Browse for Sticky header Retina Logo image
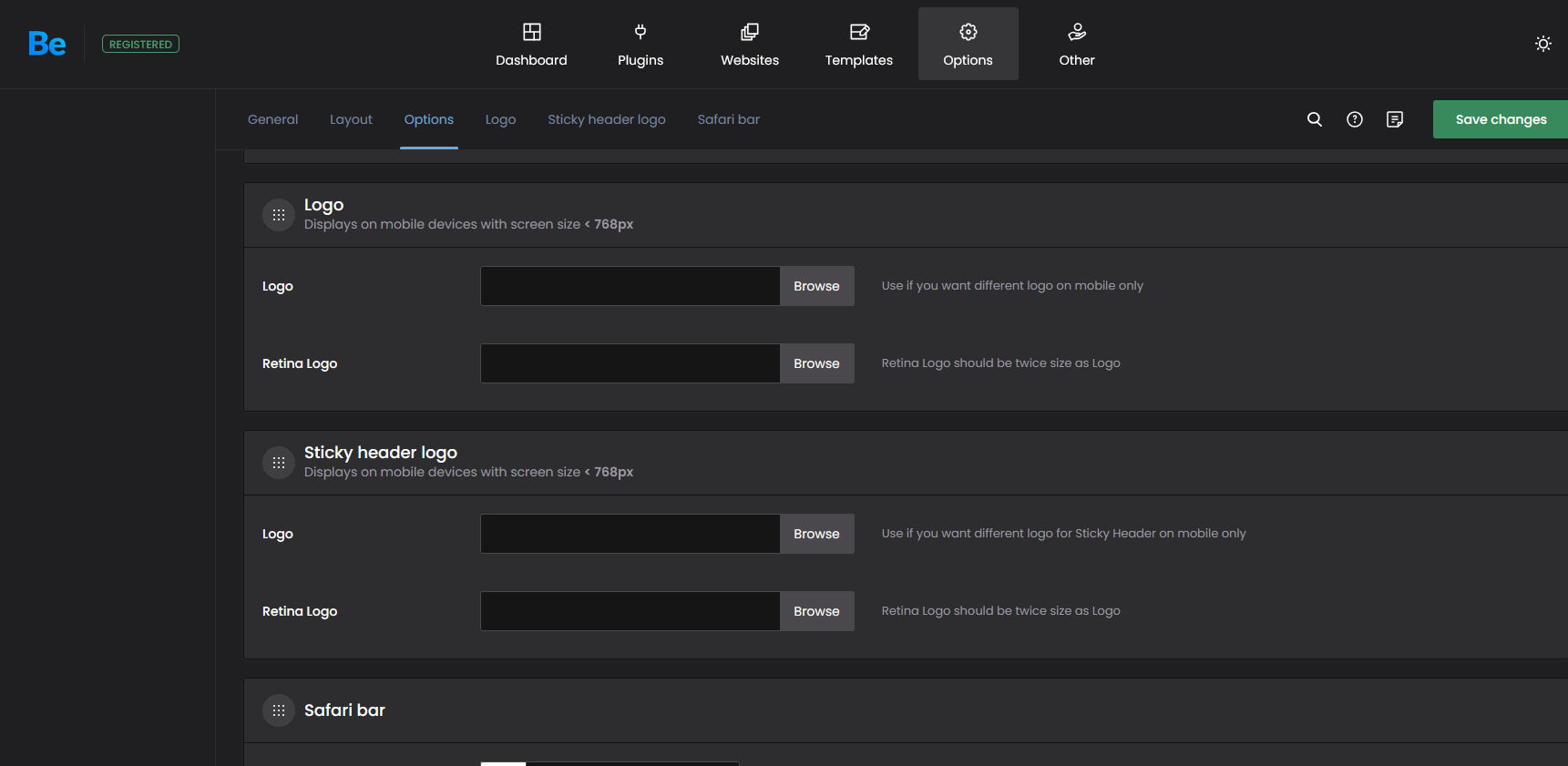 [x=816, y=611]
